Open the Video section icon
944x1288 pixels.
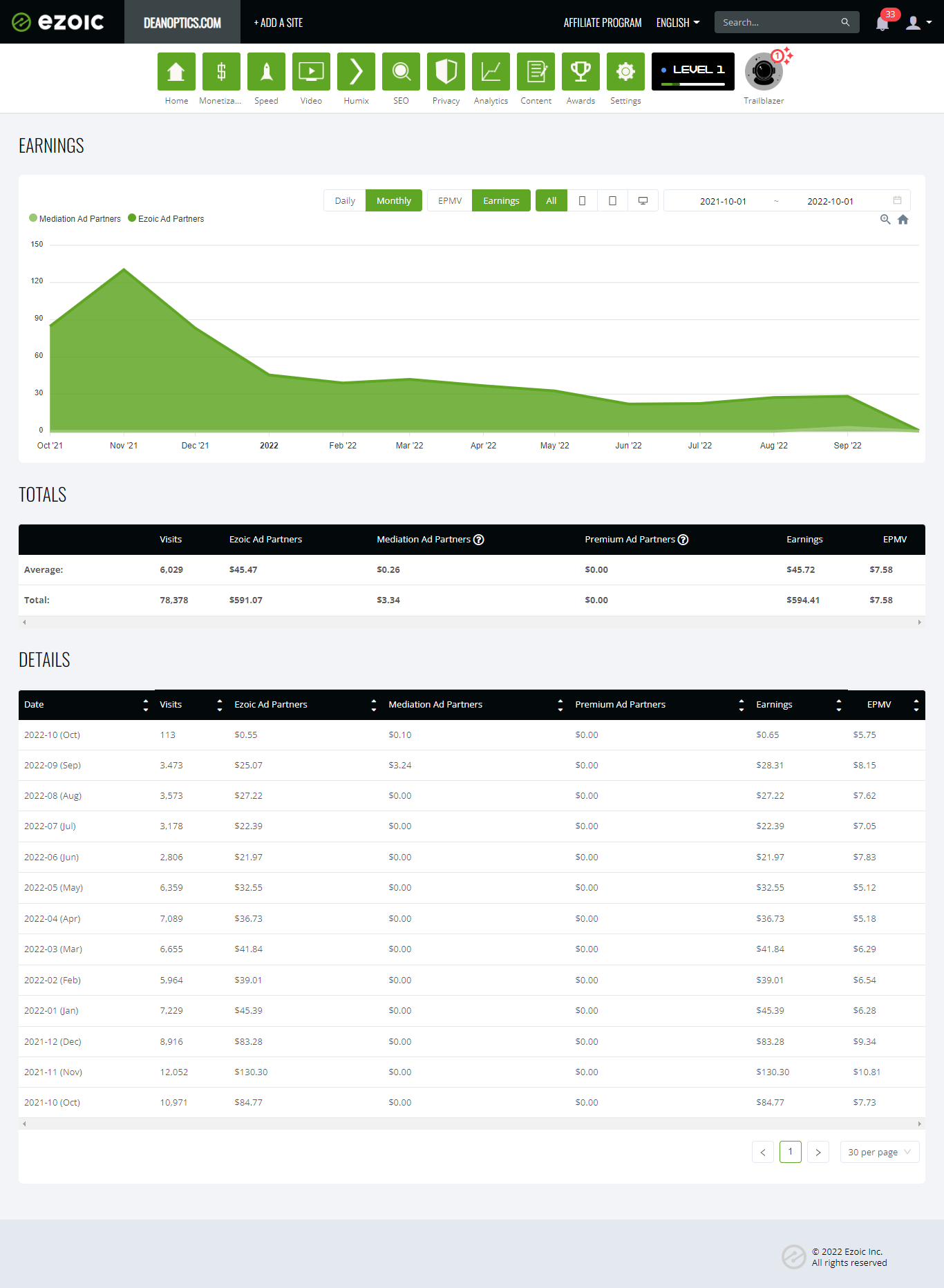coord(311,72)
